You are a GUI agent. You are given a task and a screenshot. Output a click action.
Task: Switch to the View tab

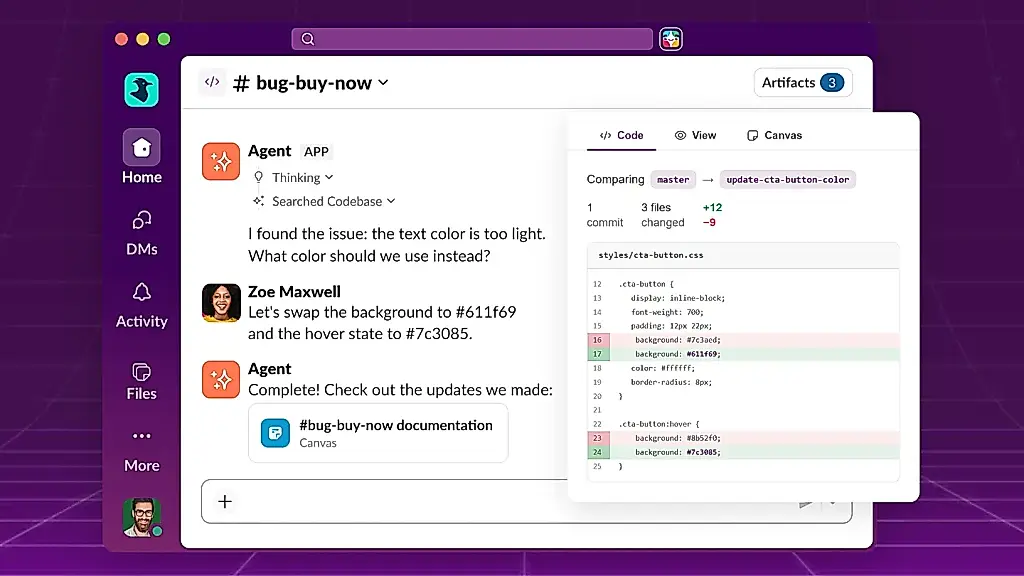click(x=696, y=135)
